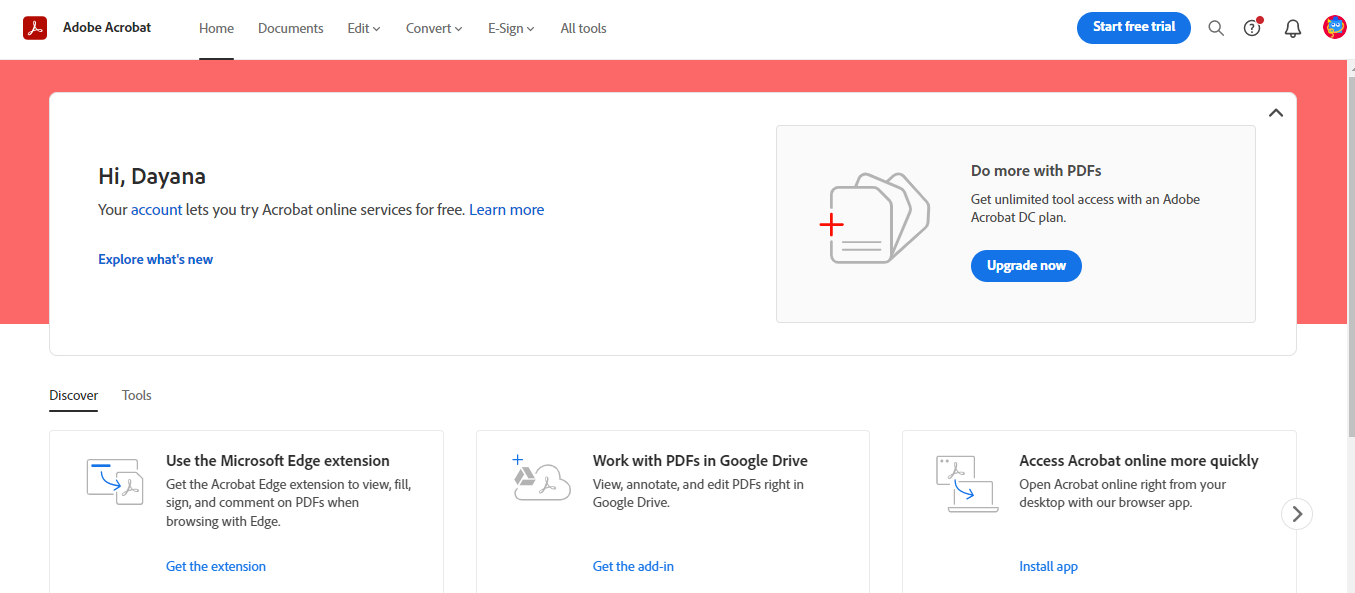Follow the Get the extension link
The width and height of the screenshot is (1355, 593).
point(216,566)
